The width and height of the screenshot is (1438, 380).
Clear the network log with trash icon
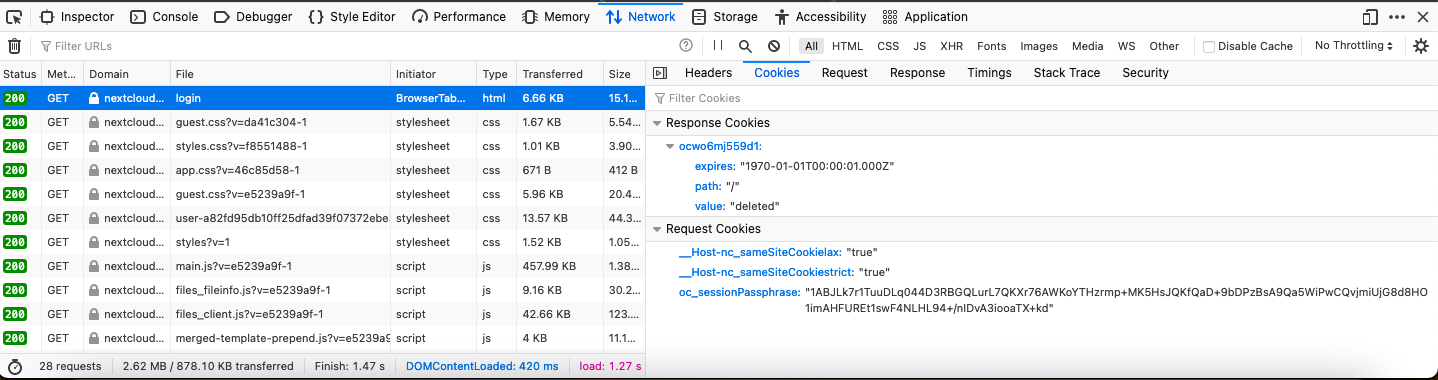coord(14,46)
